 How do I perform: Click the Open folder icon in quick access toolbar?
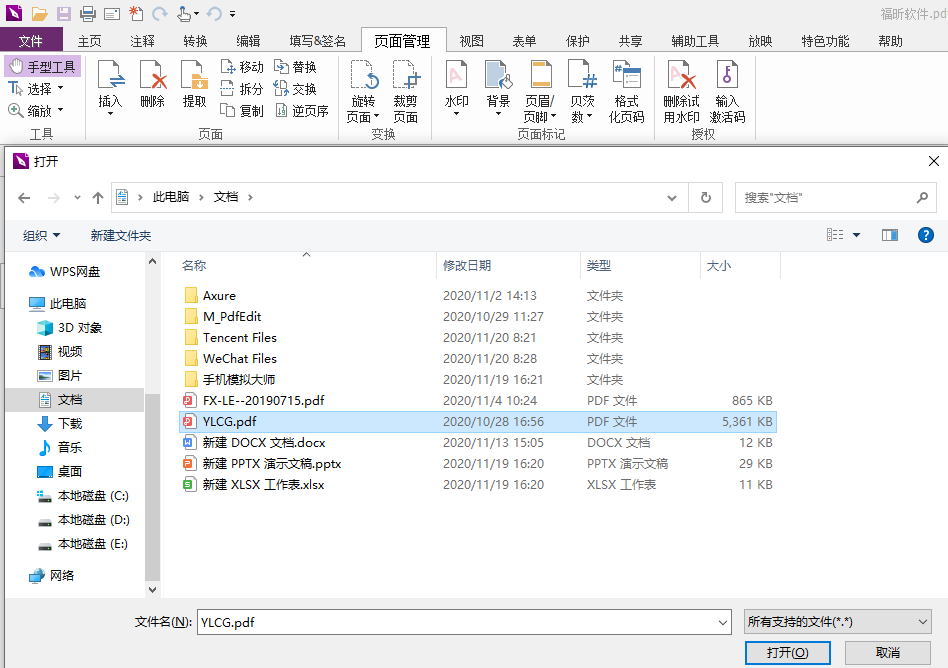point(40,13)
